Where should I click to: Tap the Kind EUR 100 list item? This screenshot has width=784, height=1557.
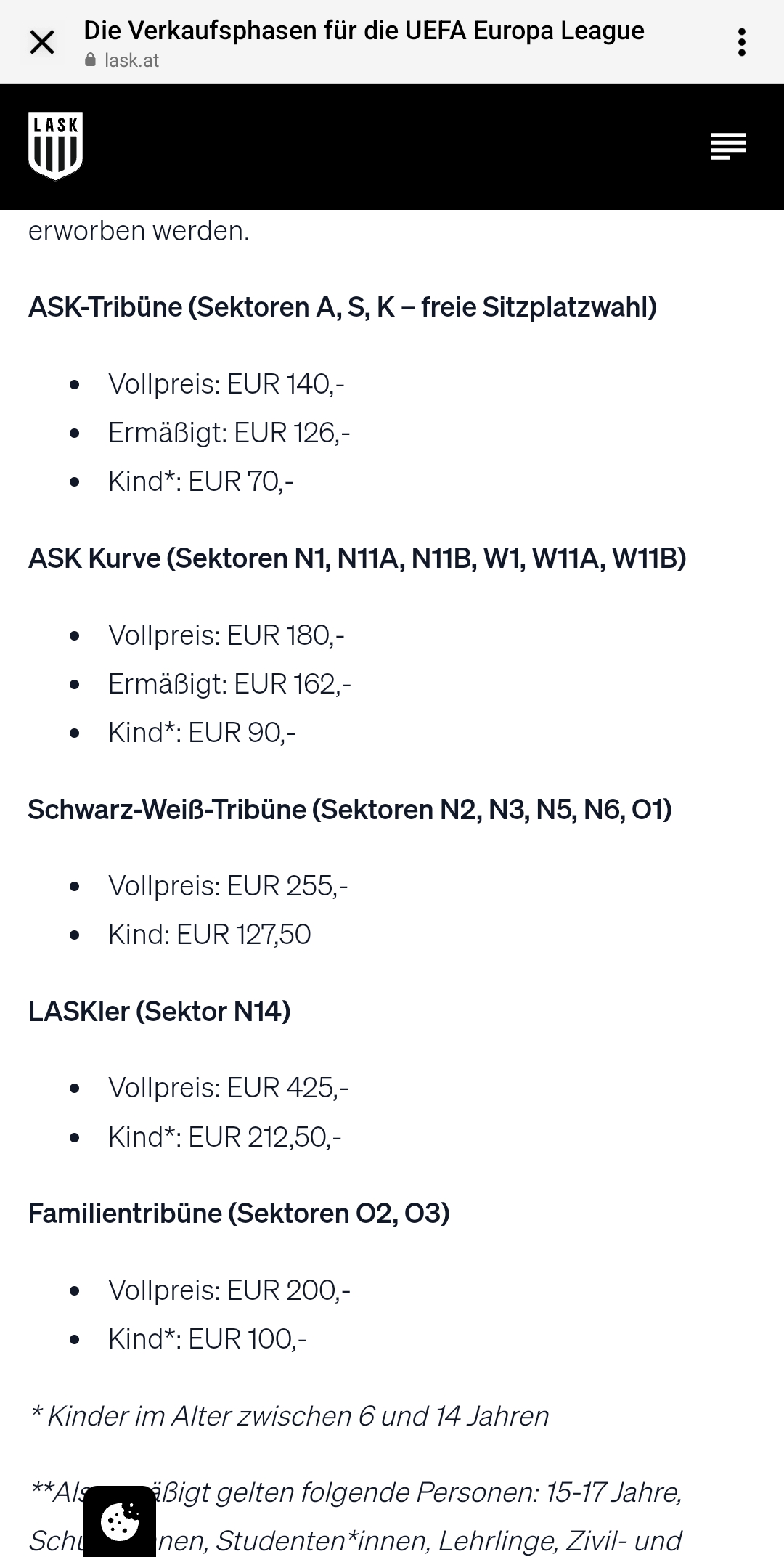point(208,1339)
